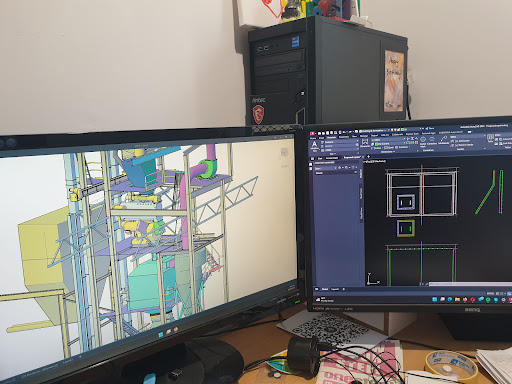
Task: Open Firefox from right monitor taskbar
Action: [465, 299]
